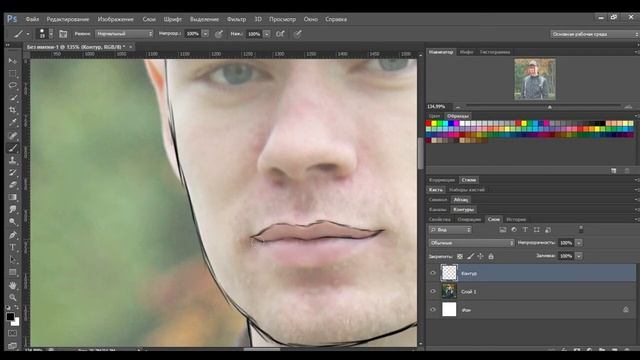Click the navigator zoom slider
This screenshot has height=360, width=640.
pos(549,107)
